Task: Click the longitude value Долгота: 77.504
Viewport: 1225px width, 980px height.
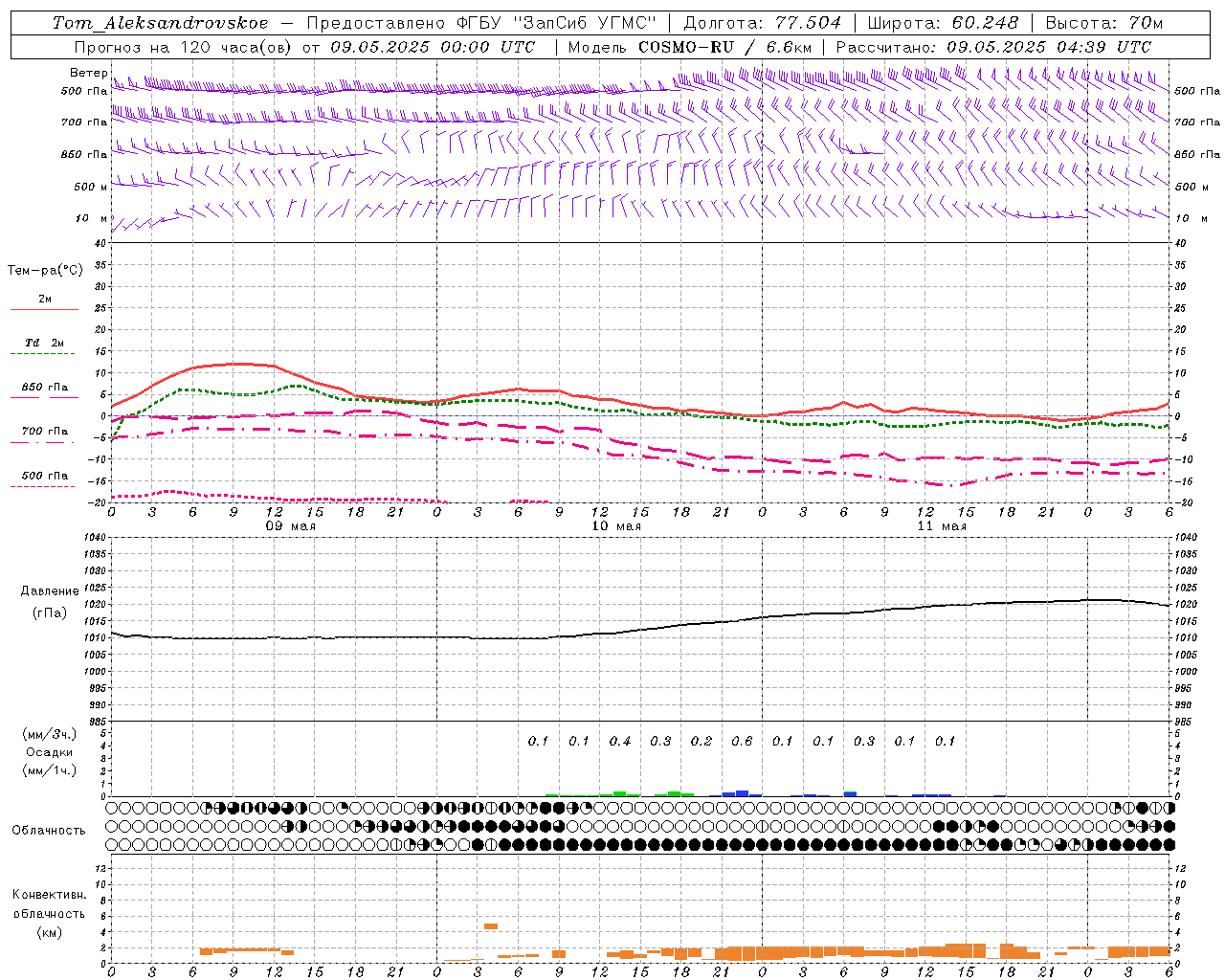Action: [764, 23]
